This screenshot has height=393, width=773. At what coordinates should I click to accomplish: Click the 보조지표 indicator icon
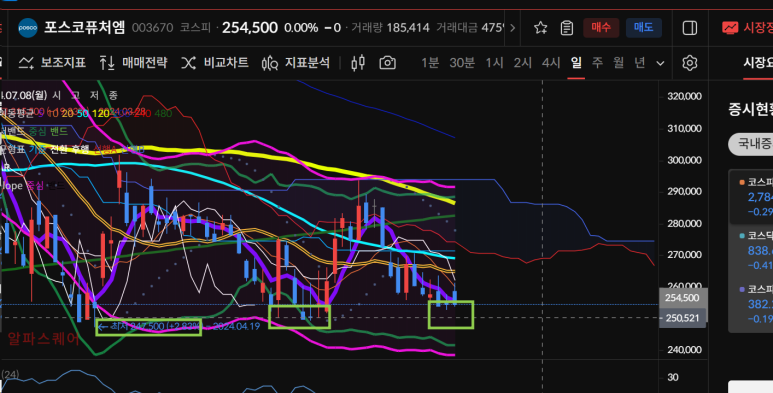[26, 63]
